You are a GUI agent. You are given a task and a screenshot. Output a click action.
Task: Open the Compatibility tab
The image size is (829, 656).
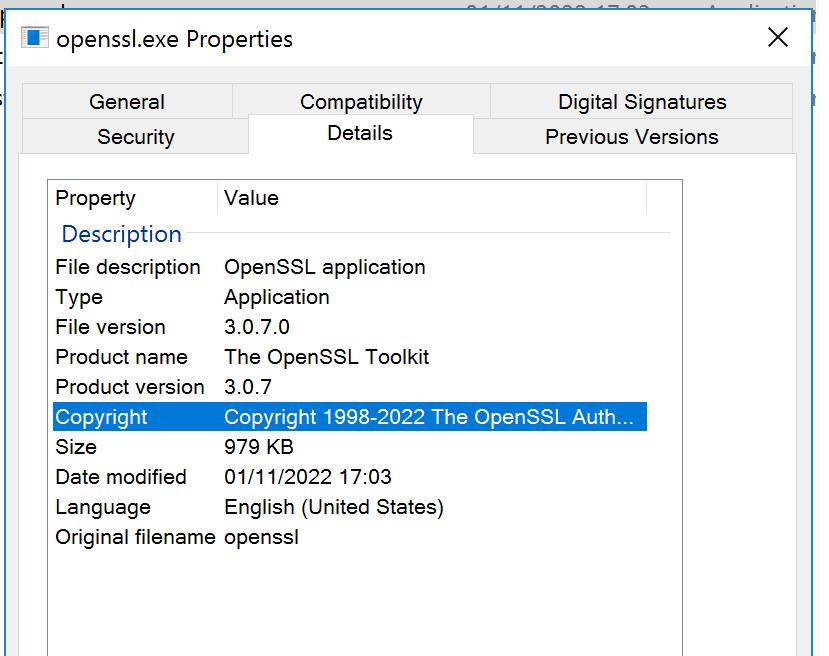click(x=361, y=102)
